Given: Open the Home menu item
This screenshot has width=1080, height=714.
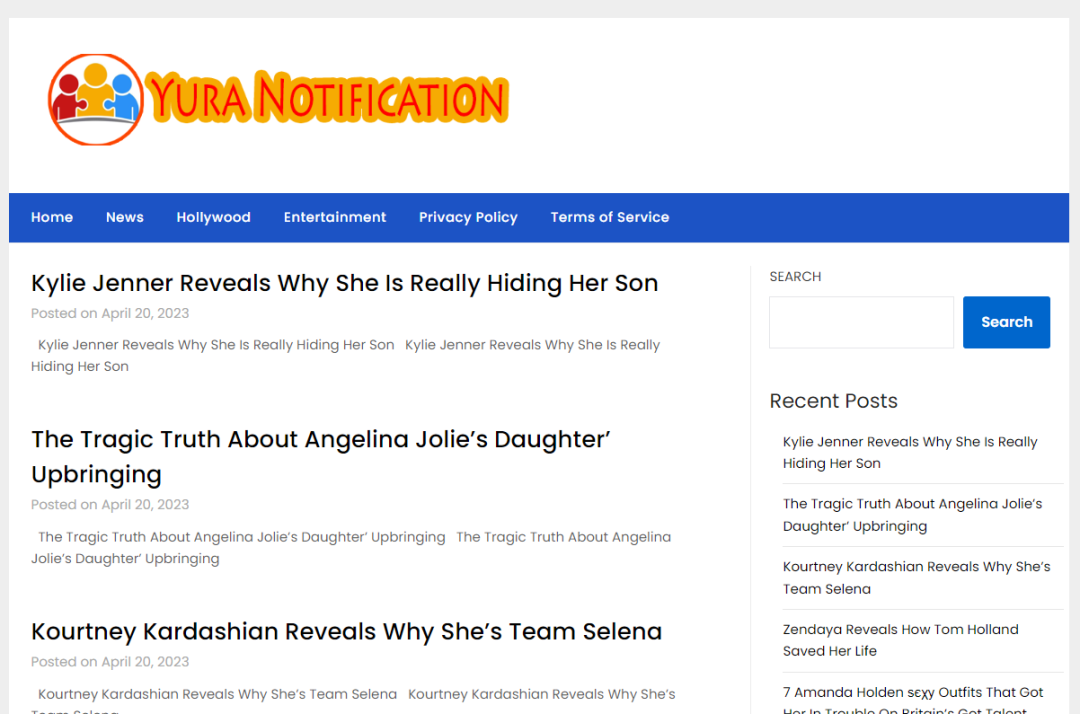Looking at the screenshot, I should [52, 218].
